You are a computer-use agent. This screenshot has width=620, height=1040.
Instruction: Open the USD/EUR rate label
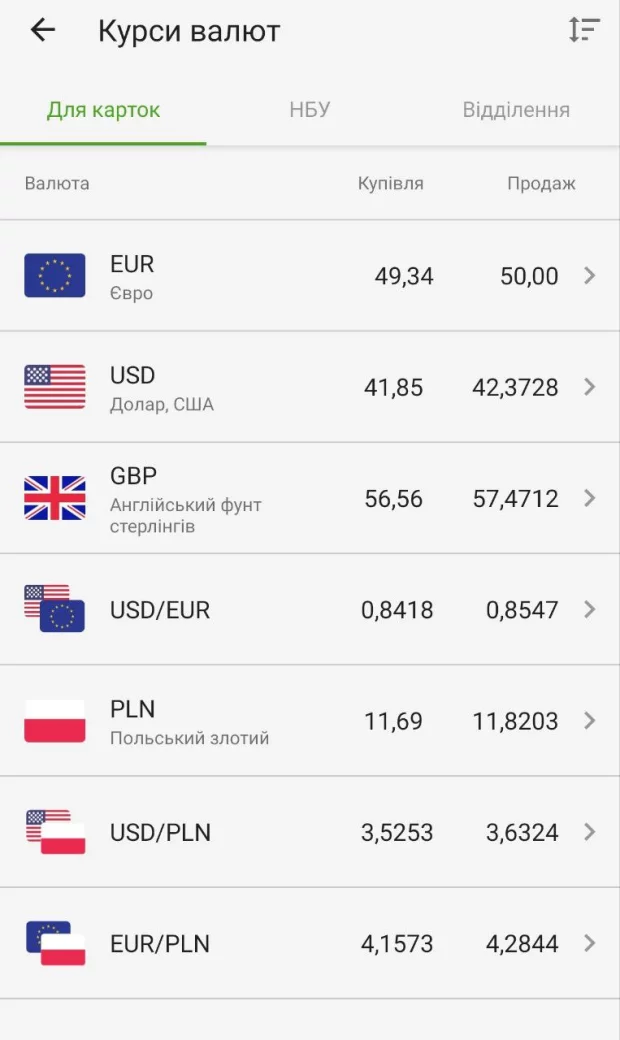coord(160,610)
